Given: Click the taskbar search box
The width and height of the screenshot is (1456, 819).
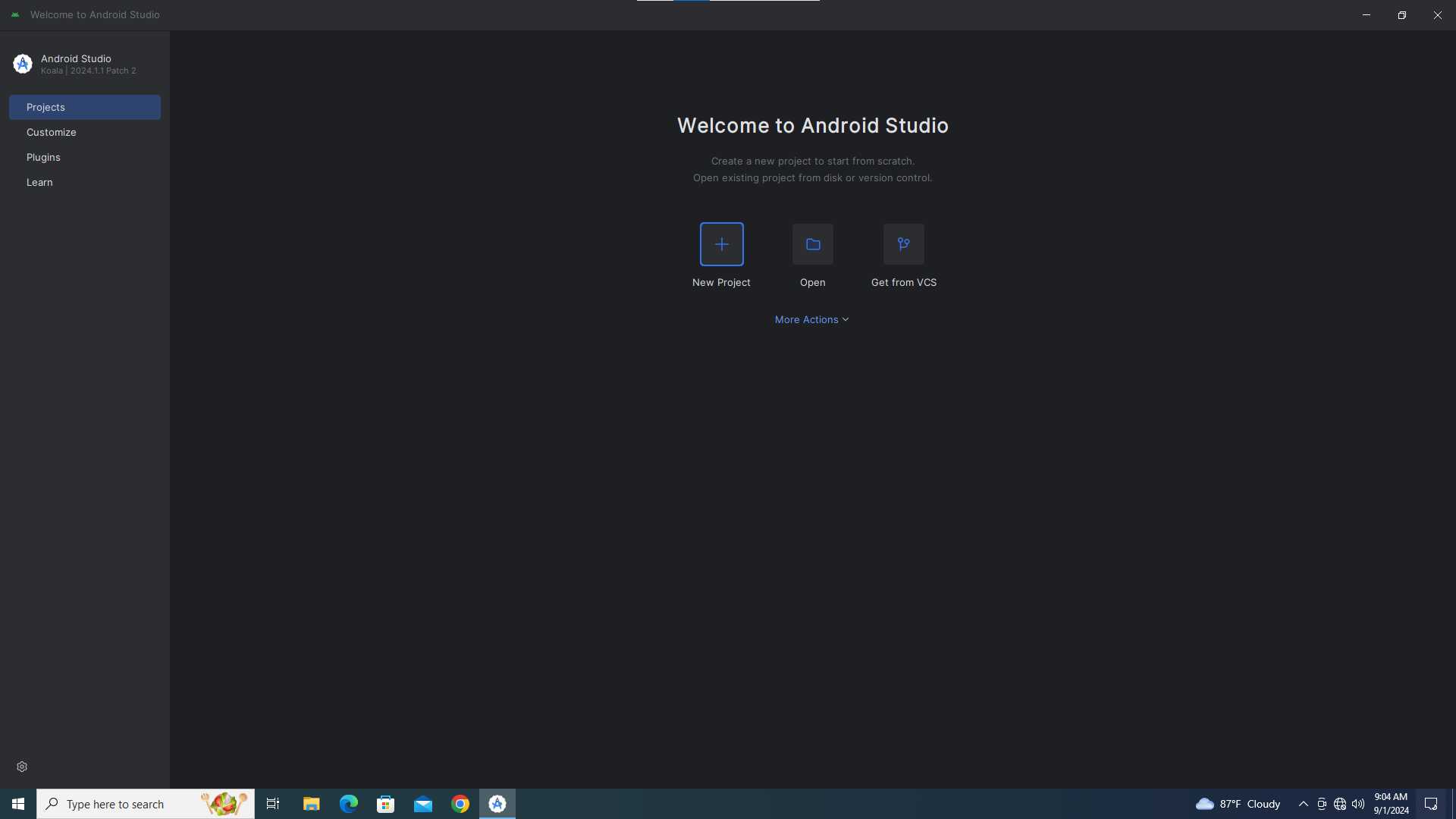Looking at the screenshot, I should point(146,804).
